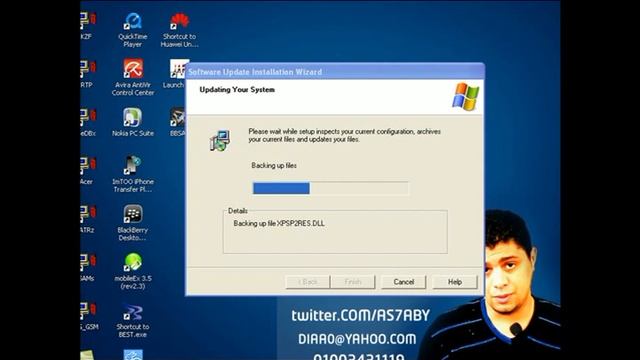Select the Acer desktop icon

[x=87, y=171]
